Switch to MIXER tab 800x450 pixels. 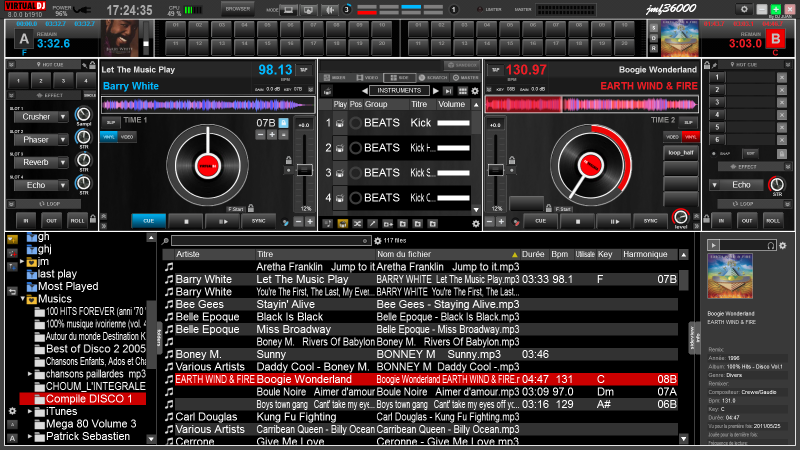pos(335,78)
